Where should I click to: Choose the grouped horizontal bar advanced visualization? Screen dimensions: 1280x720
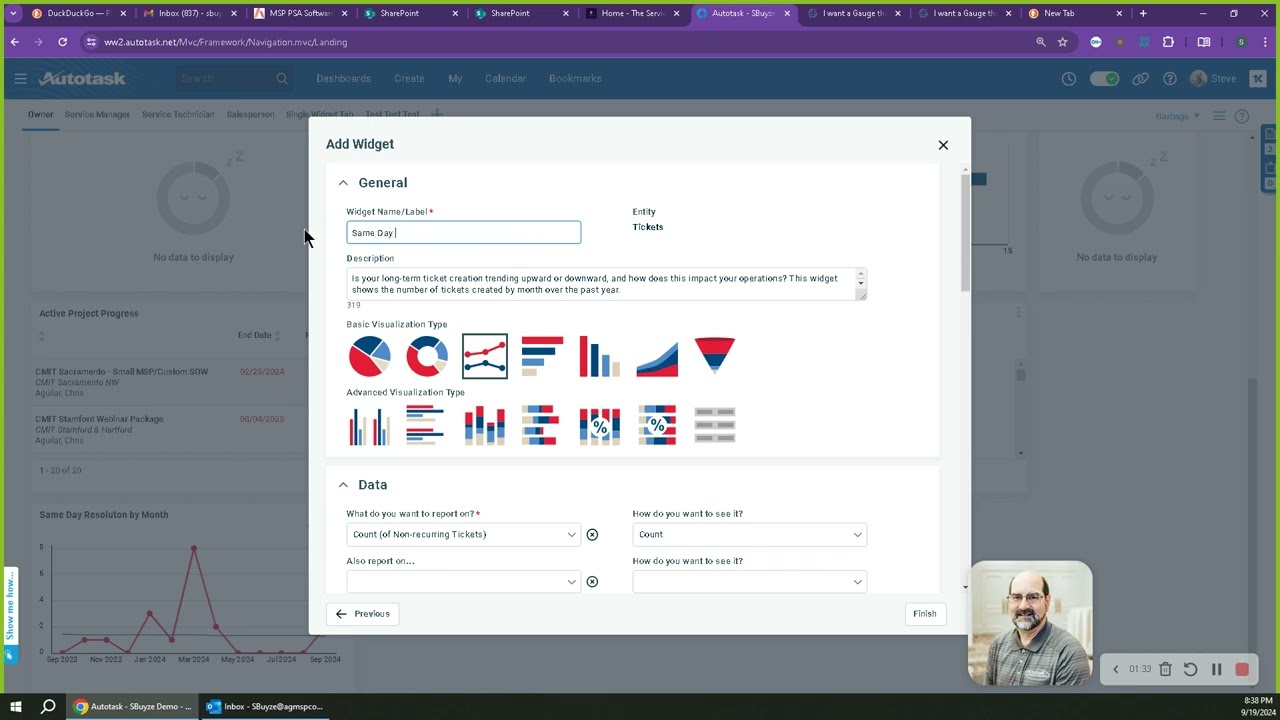(x=427, y=425)
